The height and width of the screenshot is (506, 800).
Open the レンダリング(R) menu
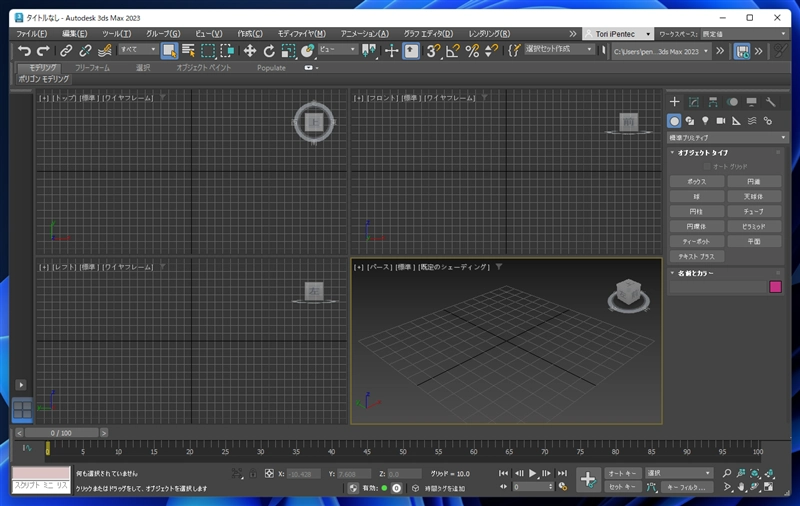coord(489,34)
